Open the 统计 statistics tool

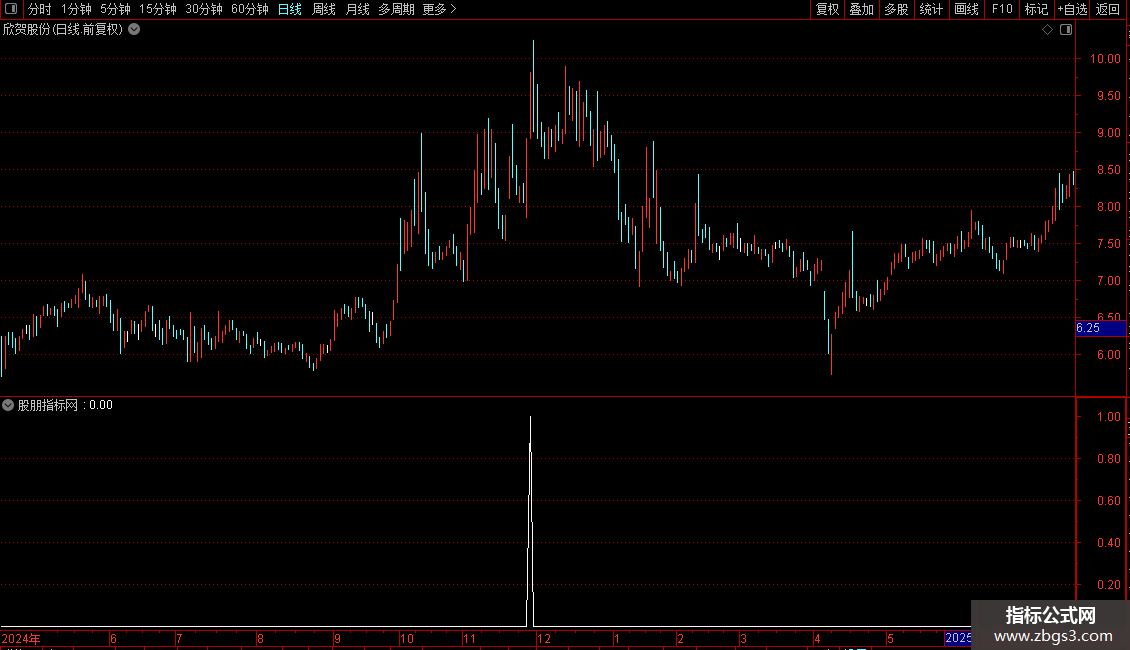pos(930,9)
